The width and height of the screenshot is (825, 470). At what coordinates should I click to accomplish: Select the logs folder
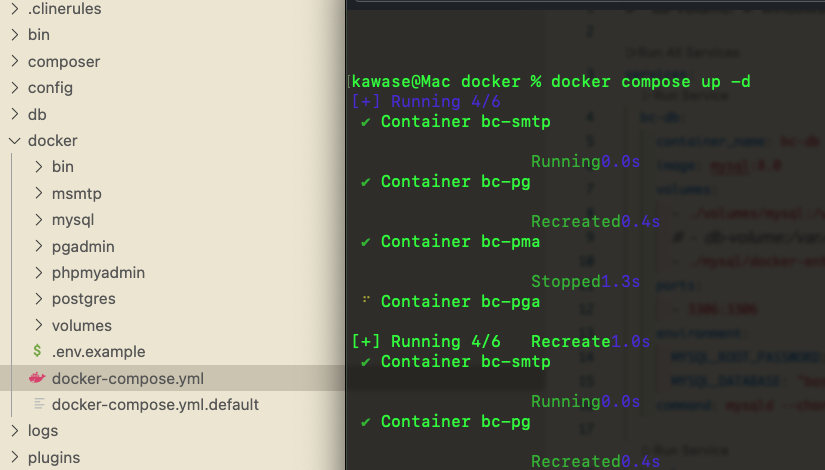43,431
